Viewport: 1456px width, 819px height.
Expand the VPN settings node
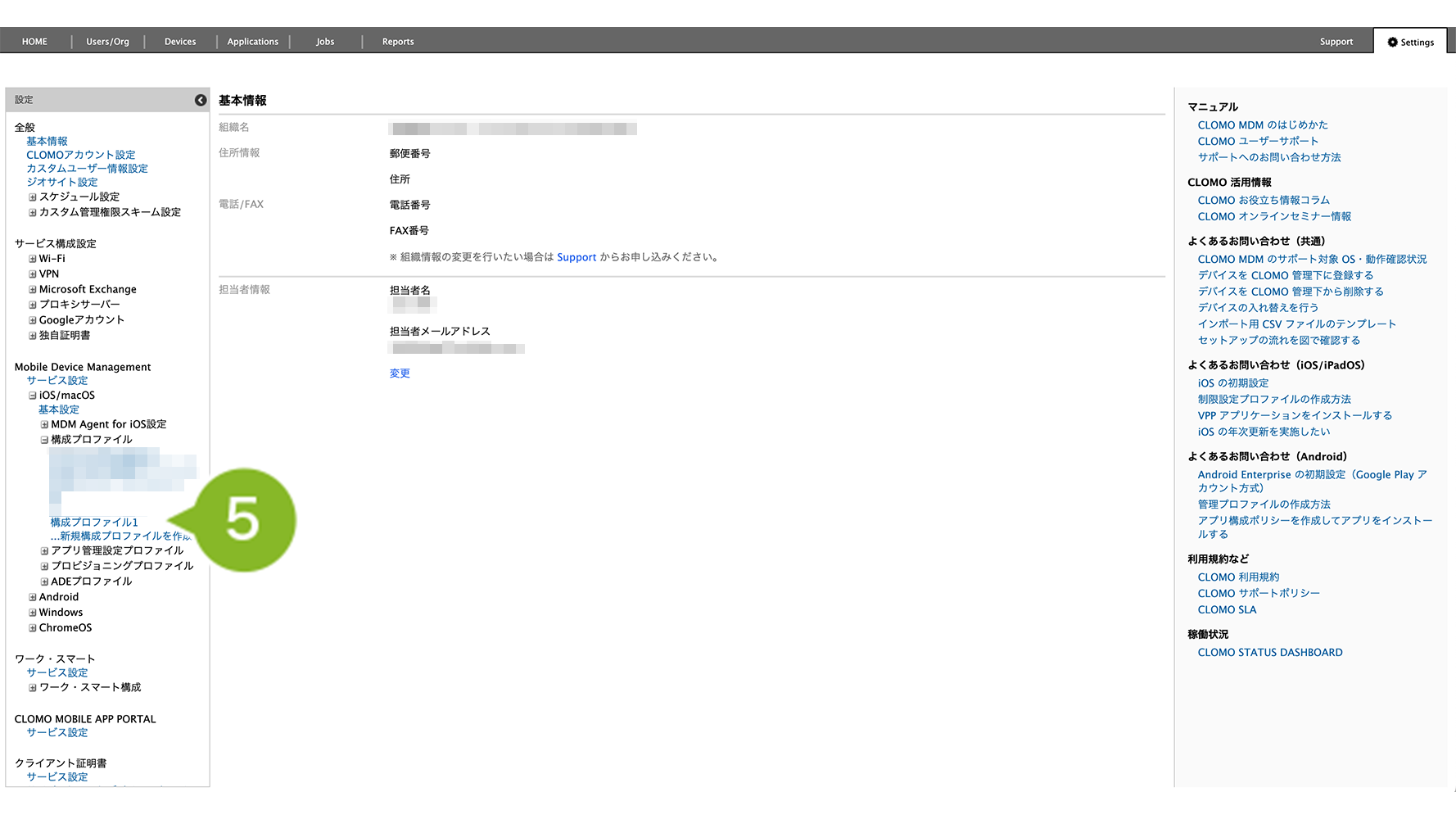(x=33, y=274)
